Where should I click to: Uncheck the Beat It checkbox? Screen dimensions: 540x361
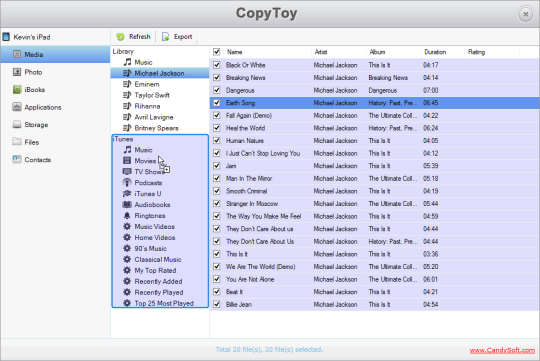(217, 292)
